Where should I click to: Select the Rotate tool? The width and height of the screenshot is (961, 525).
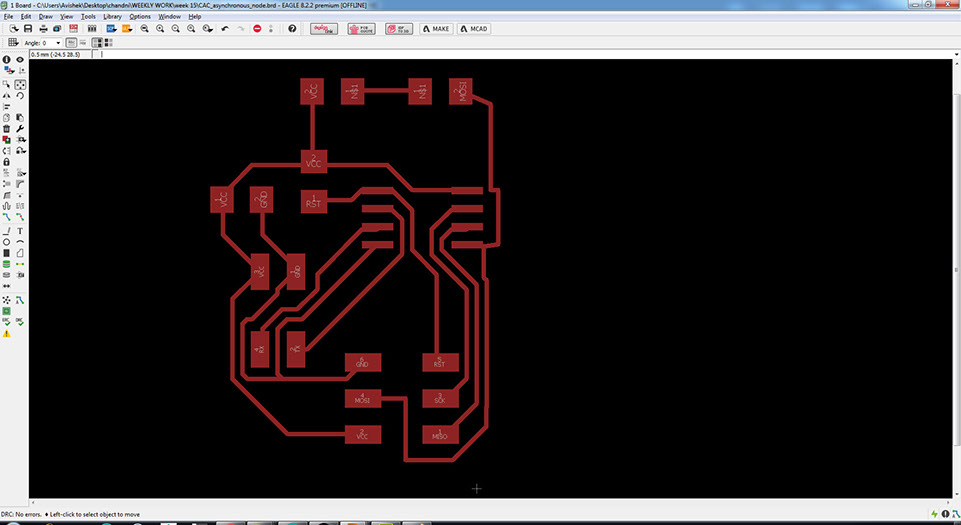pyautogui.click(x=20, y=96)
